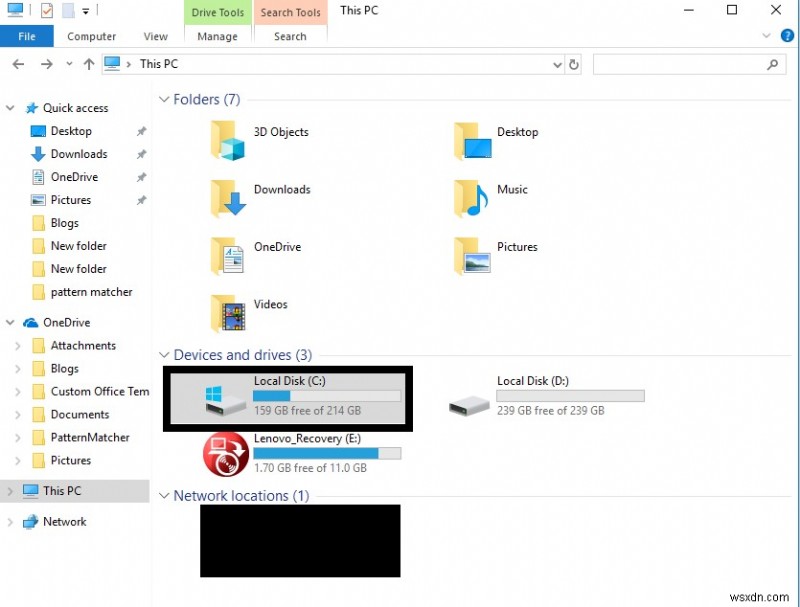Click the Refresh button in address bar
The width and height of the screenshot is (800, 607).
[573, 64]
